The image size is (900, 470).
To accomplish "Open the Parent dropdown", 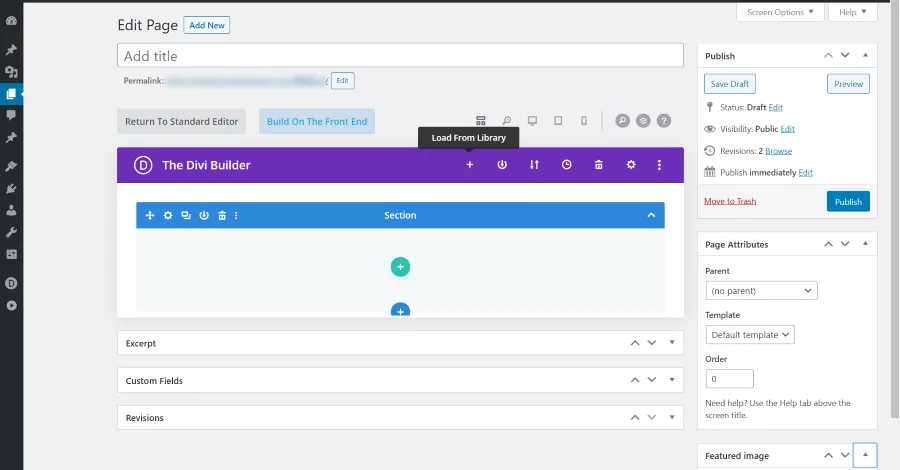I will [x=761, y=290].
